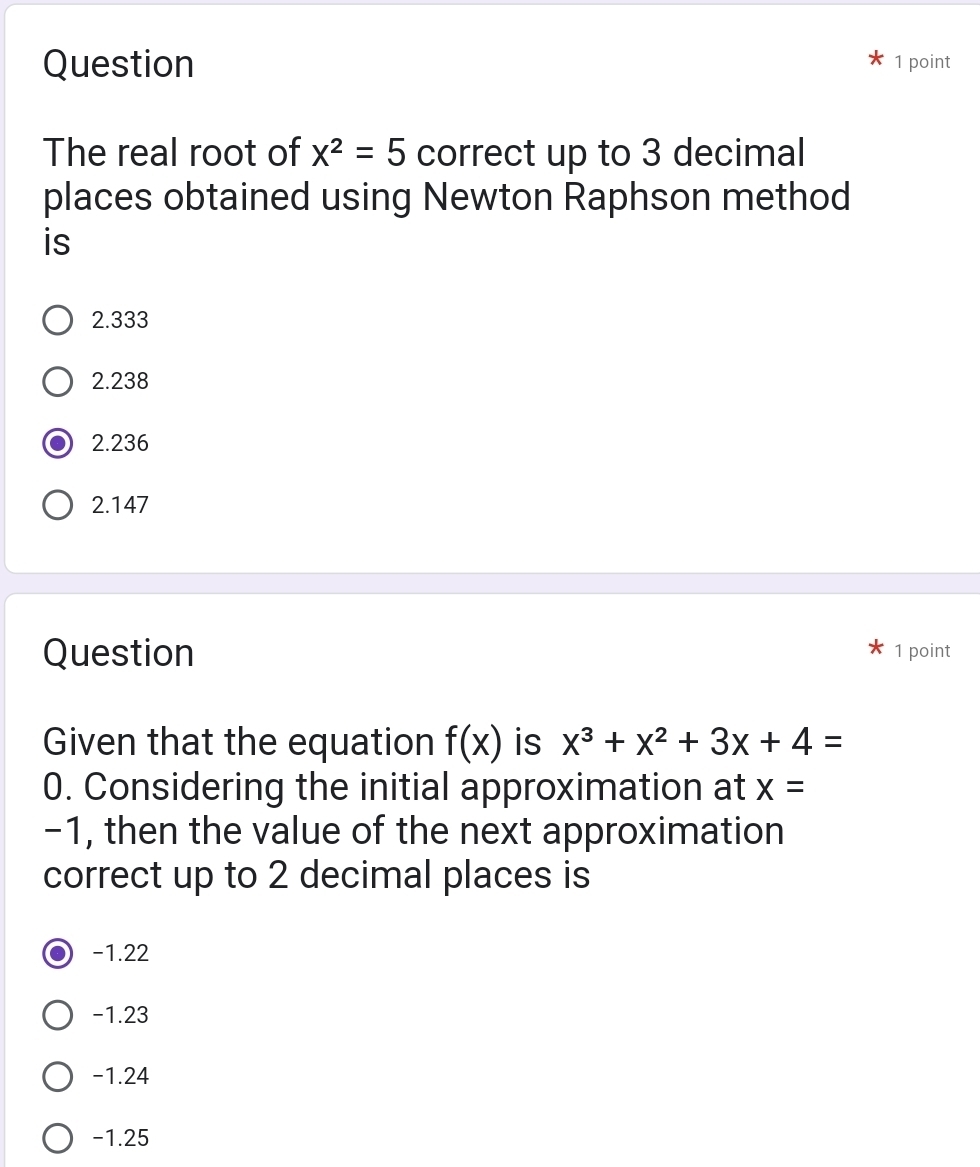Click the "−1.23" answer label text
The width and height of the screenshot is (980, 1167).
point(120,1016)
